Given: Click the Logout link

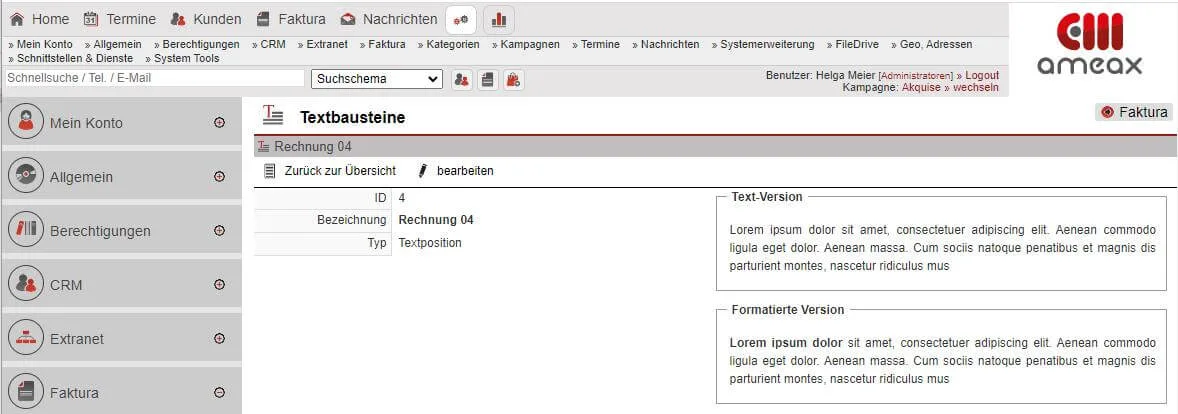Looking at the screenshot, I should [x=981, y=75].
